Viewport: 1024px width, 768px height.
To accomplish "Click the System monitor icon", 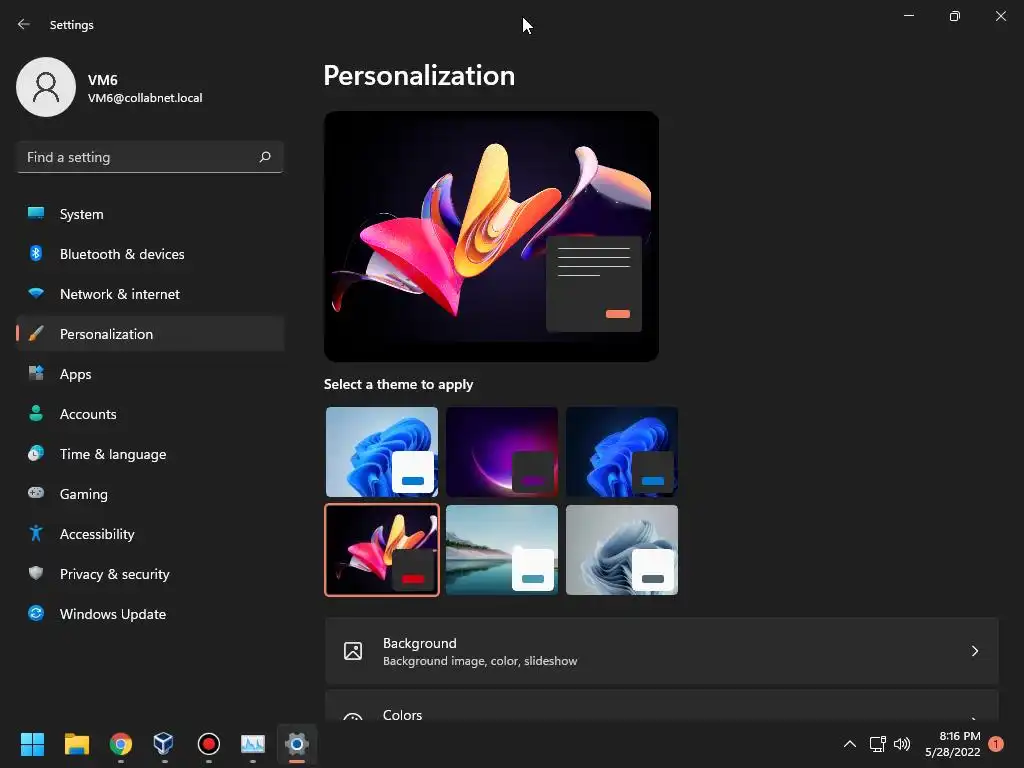I will pos(36,214).
